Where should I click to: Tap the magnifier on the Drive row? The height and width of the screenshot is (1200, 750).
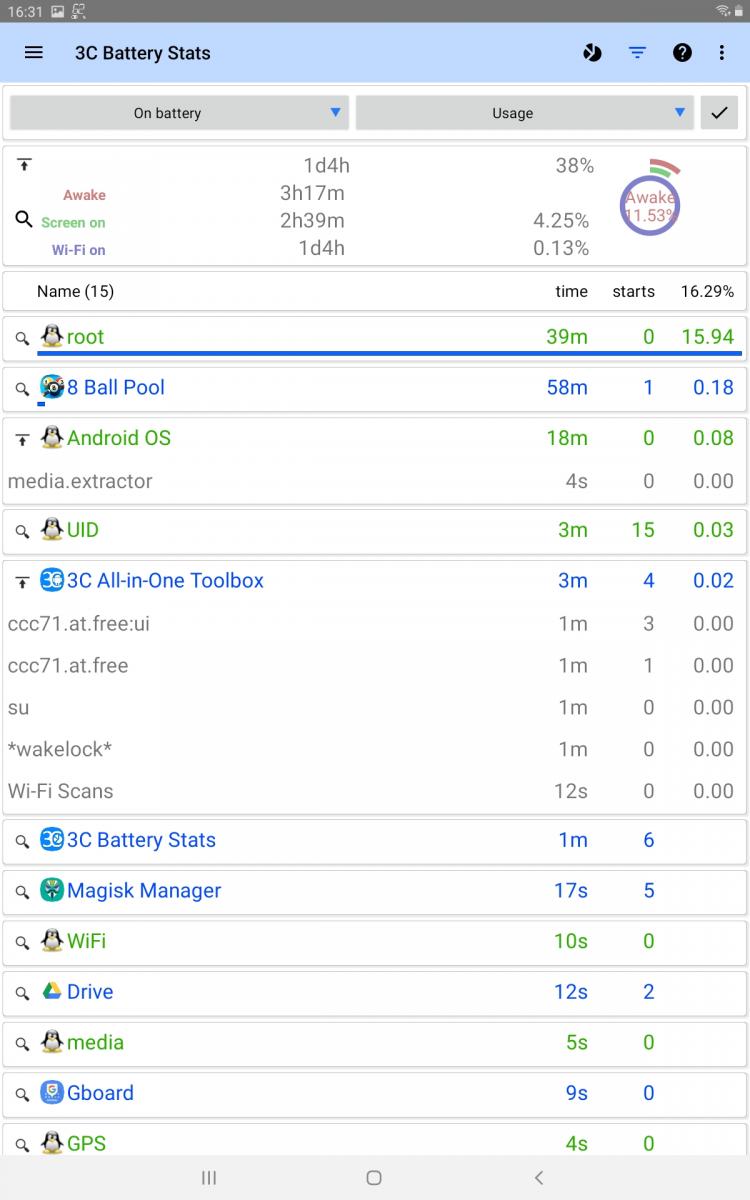(x=22, y=994)
